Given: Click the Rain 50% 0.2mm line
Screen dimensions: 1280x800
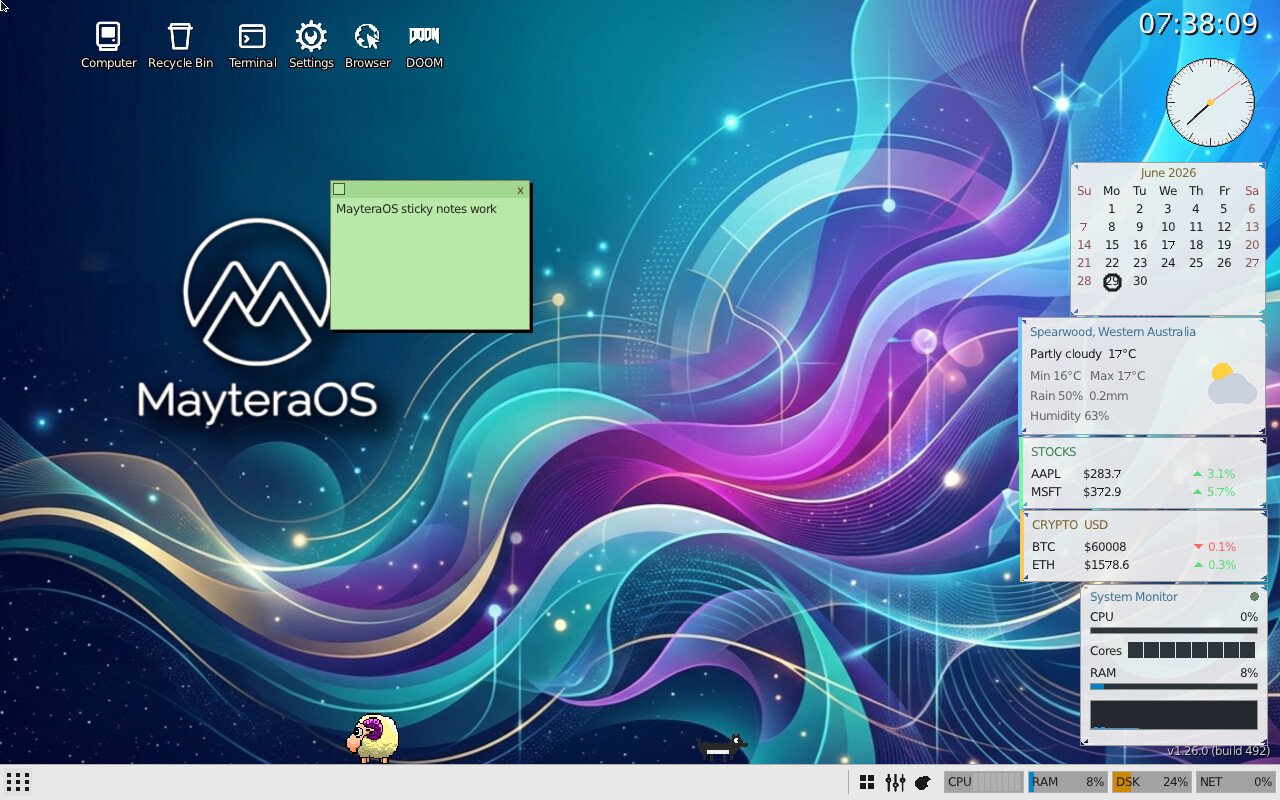Looking at the screenshot, I should pyautogui.click(x=1079, y=396).
